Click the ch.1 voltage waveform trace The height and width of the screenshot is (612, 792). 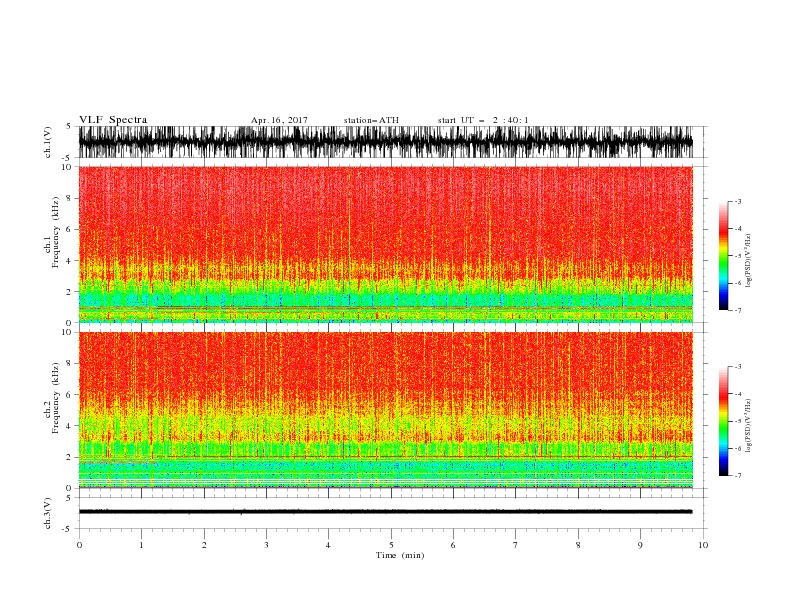pos(385,142)
